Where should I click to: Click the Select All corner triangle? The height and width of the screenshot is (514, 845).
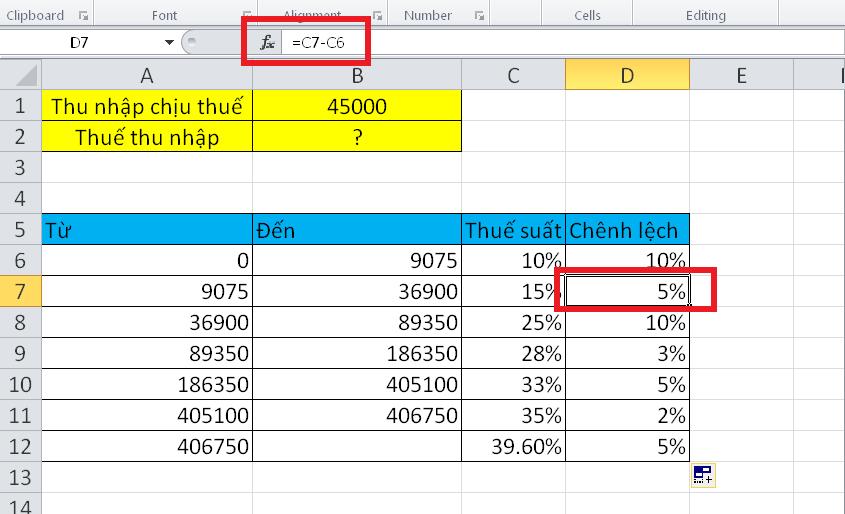(21, 75)
